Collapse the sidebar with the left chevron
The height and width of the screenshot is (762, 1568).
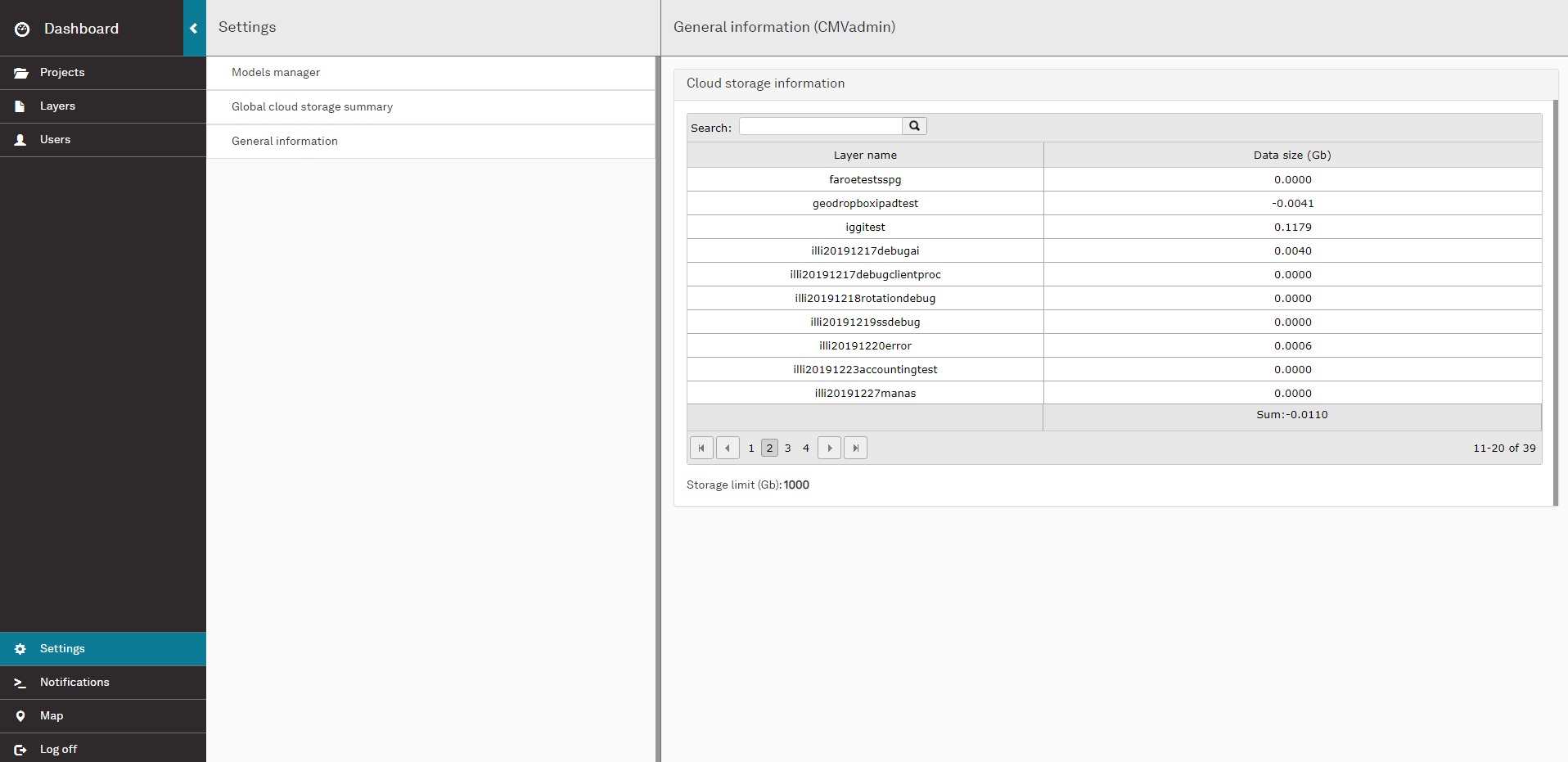pos(194,29)
